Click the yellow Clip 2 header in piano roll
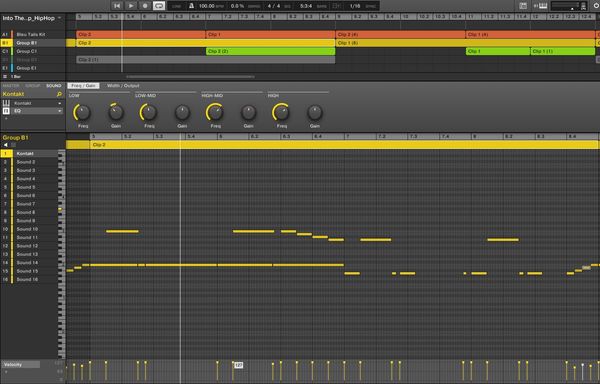This screenshot has width=600, height=384. (344, 145)
